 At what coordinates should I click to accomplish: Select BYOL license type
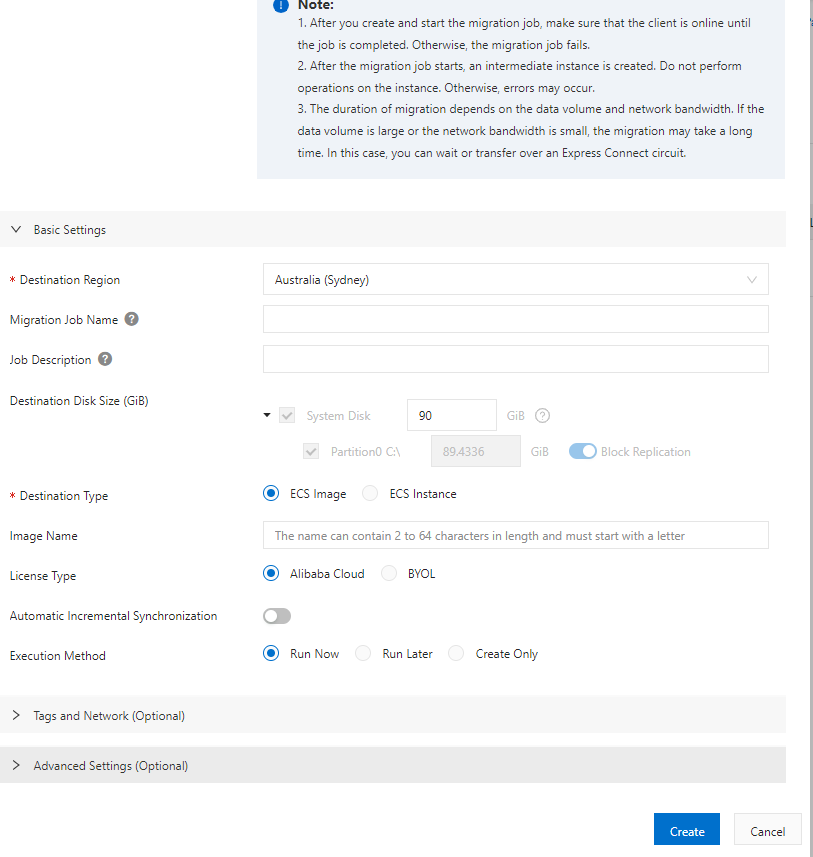pos(389,574)
